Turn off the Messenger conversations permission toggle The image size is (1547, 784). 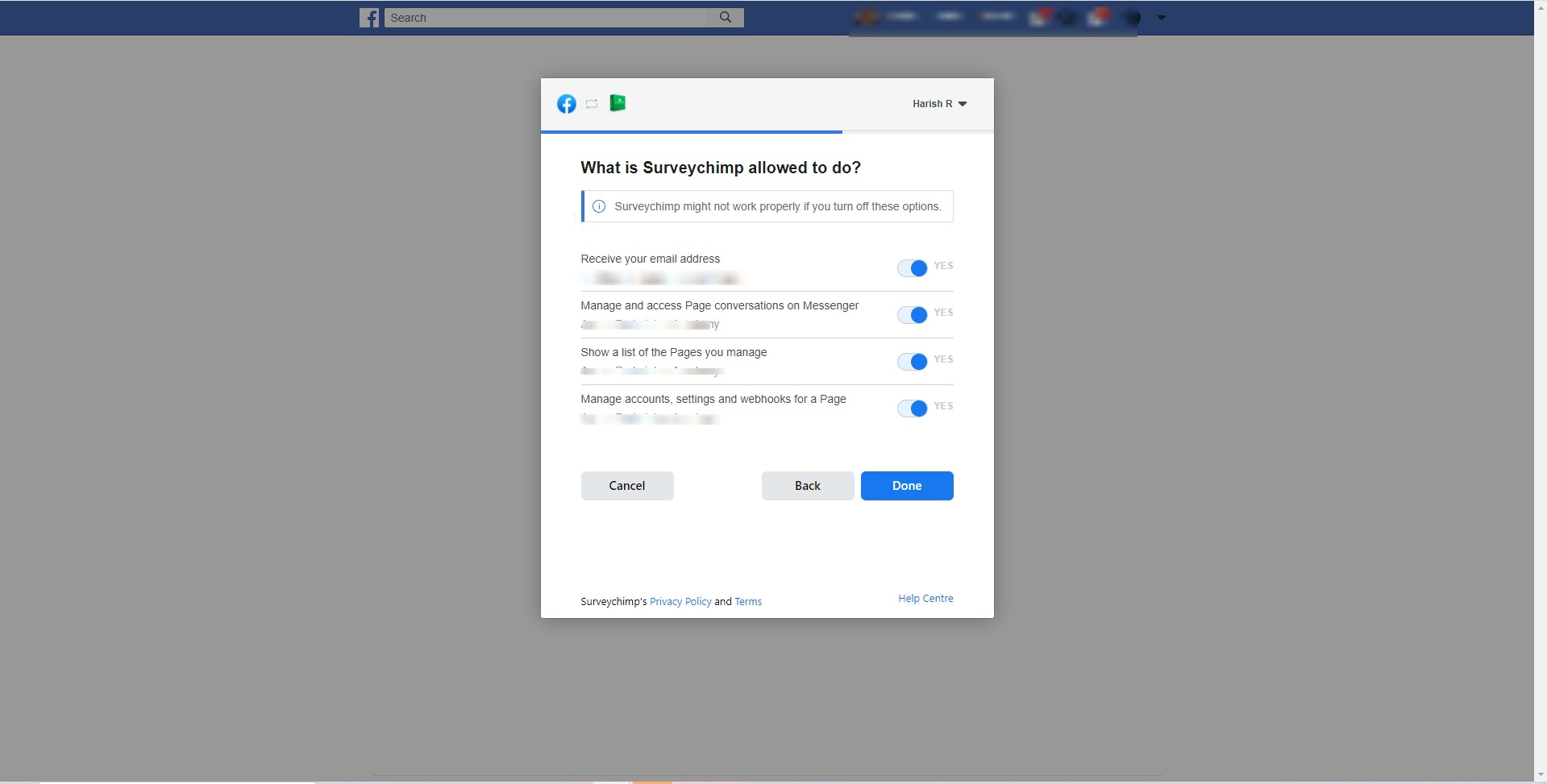click(x=913, y=314)
